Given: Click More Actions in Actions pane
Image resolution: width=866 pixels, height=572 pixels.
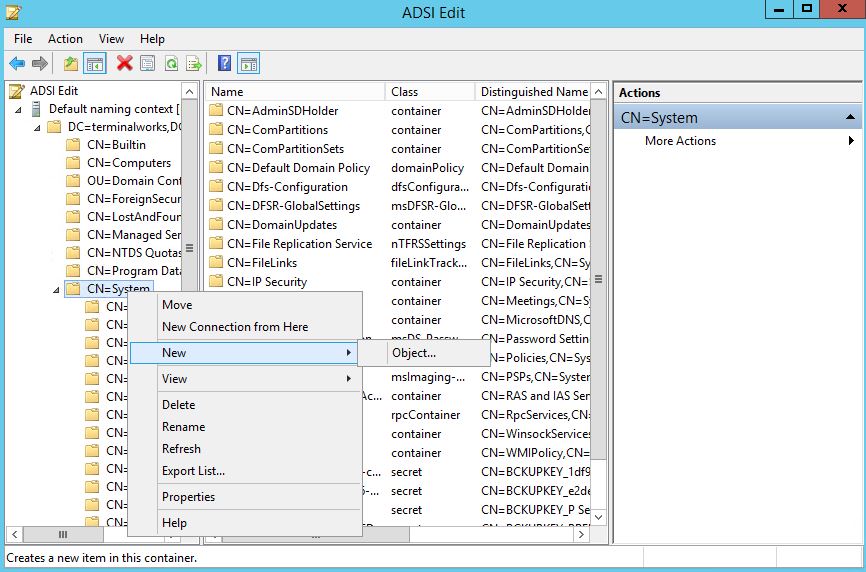Looking at the screenshot, I should [x=680, y=141].
